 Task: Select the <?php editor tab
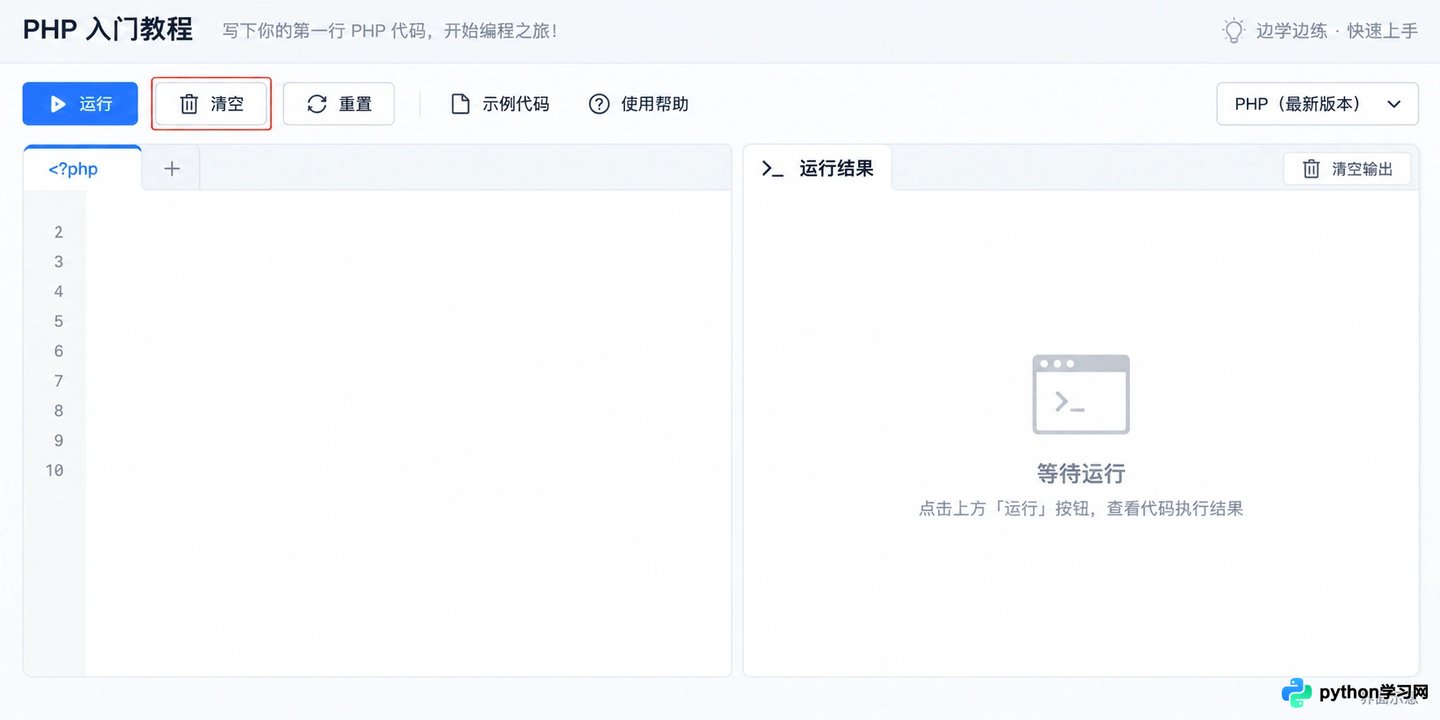click(x=82, y=168)
